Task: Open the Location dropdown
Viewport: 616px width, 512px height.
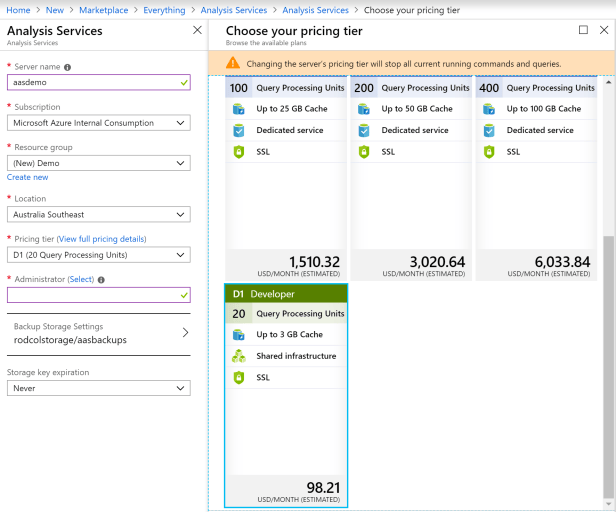Action: click(99, 215)
